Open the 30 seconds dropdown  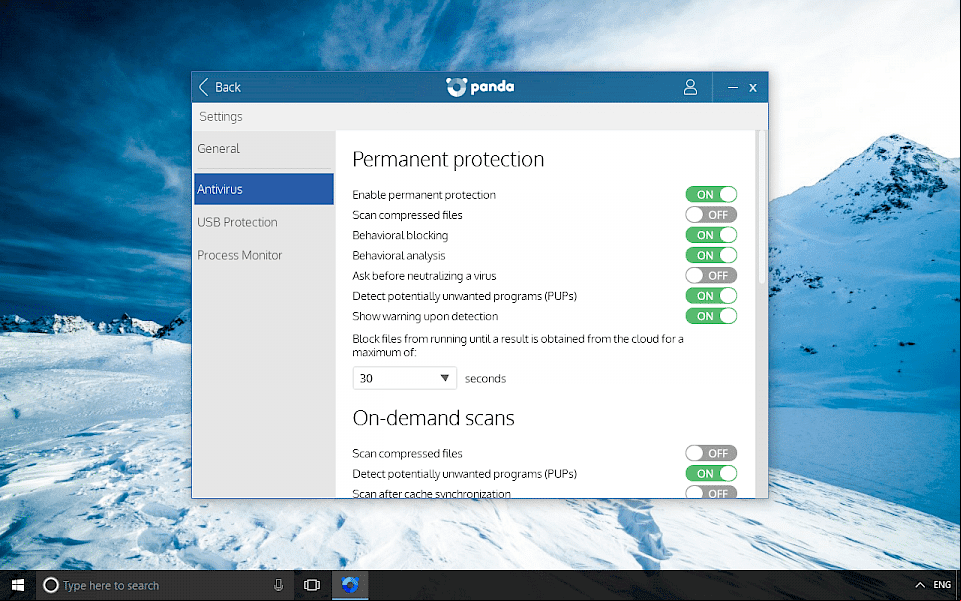tap(405, 378)
